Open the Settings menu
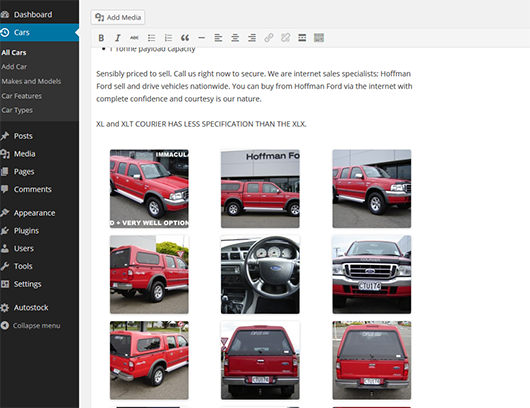 point(39,284)
